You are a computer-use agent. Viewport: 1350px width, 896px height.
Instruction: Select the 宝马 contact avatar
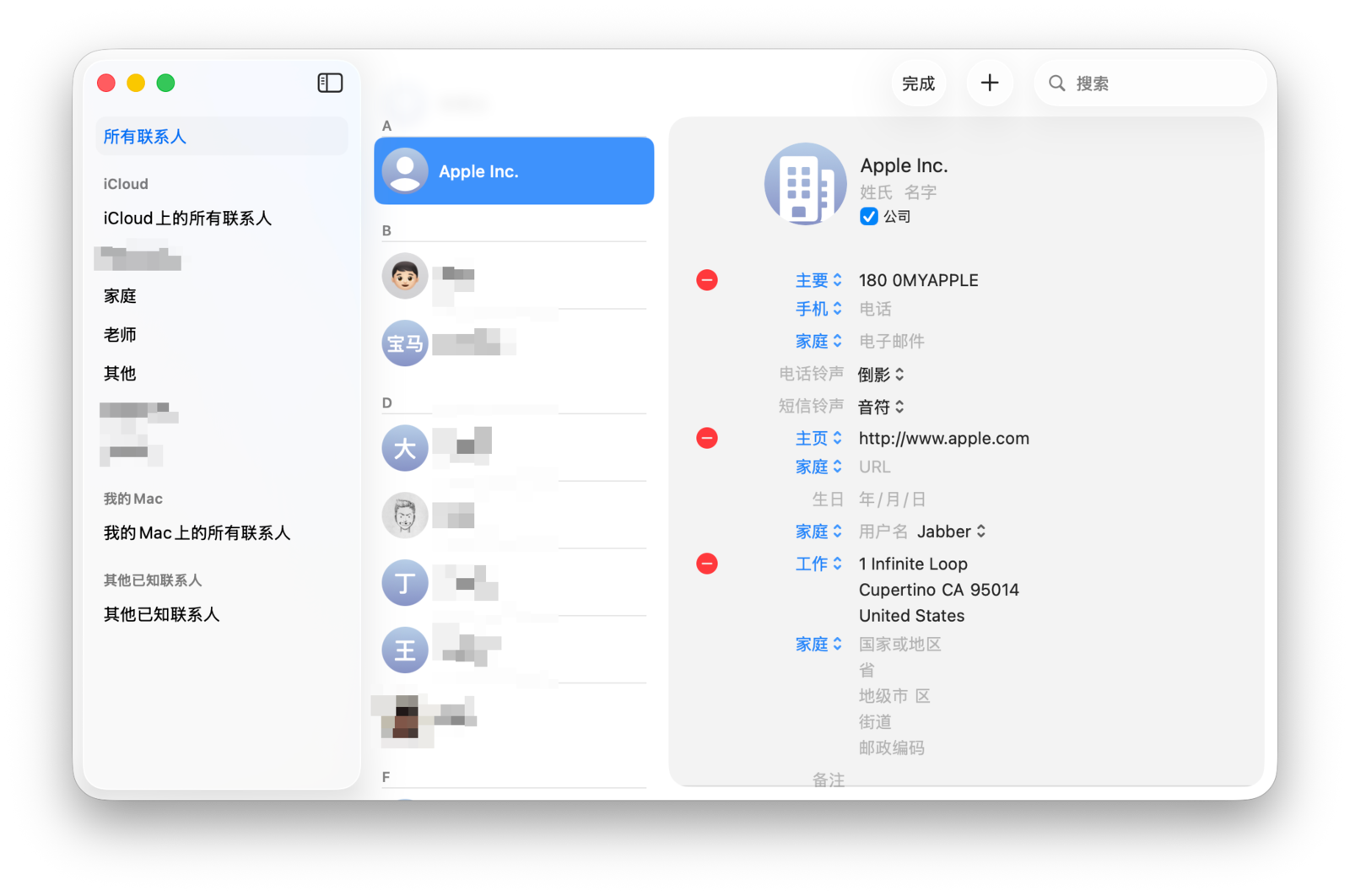pyautogui.click(x=405, y=343)
